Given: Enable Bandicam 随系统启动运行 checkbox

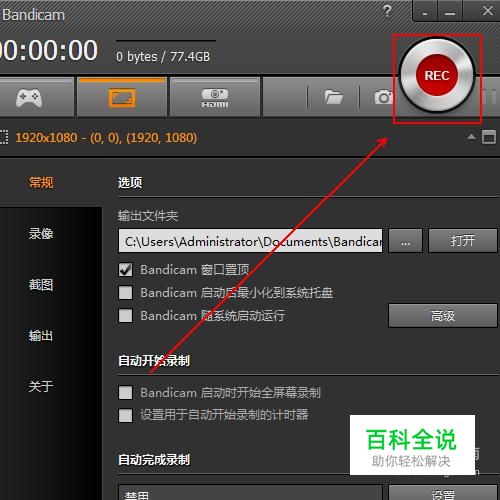Looking at the screenshot, I should 125,315.
